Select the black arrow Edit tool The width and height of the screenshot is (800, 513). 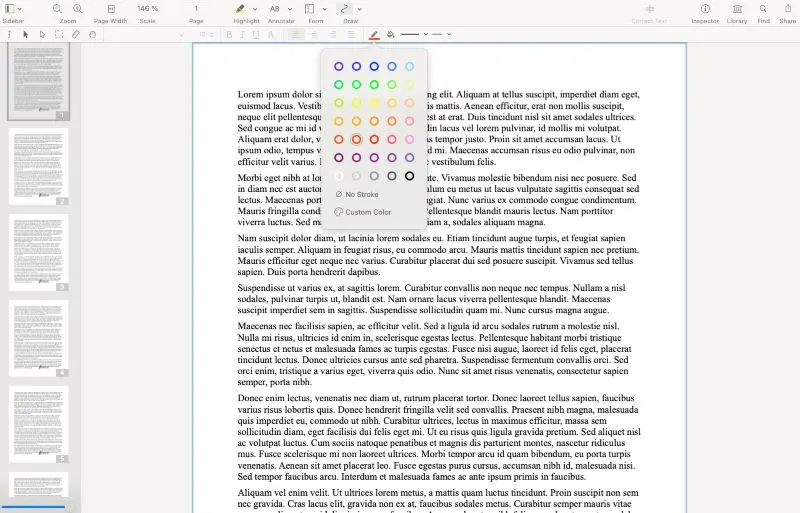point(26,34)
